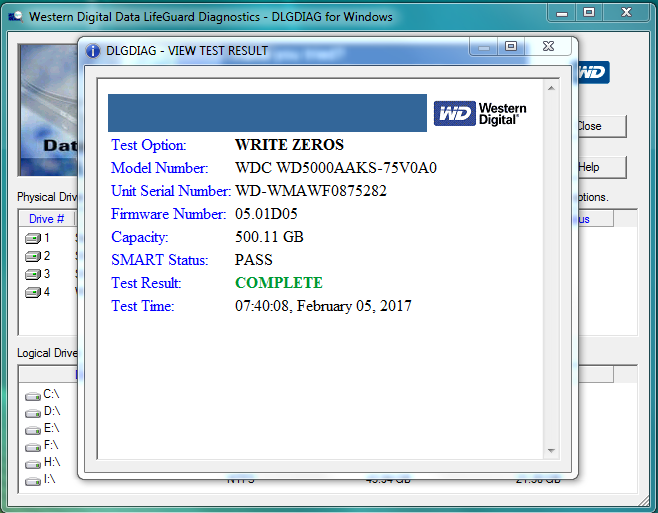658x513 pixels.
Task: Click the Capacity: label
Action: coord(139,237)
